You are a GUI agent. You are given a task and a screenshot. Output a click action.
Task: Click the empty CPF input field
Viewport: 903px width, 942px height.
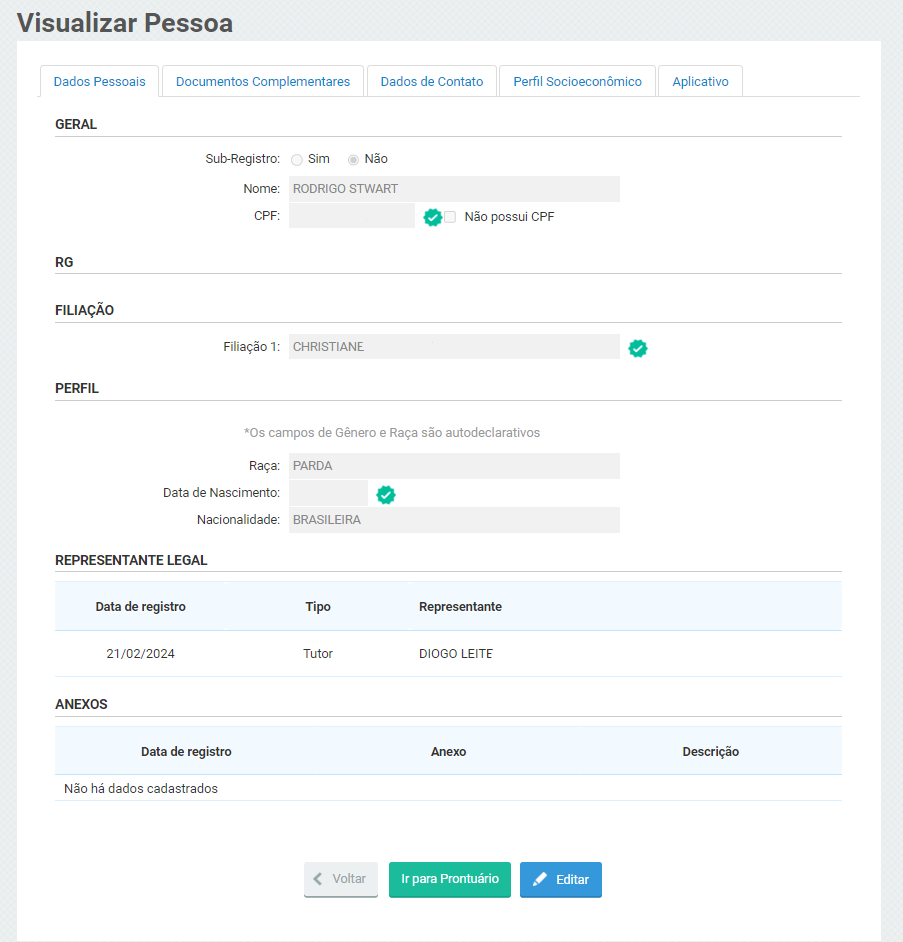point(351,216)
